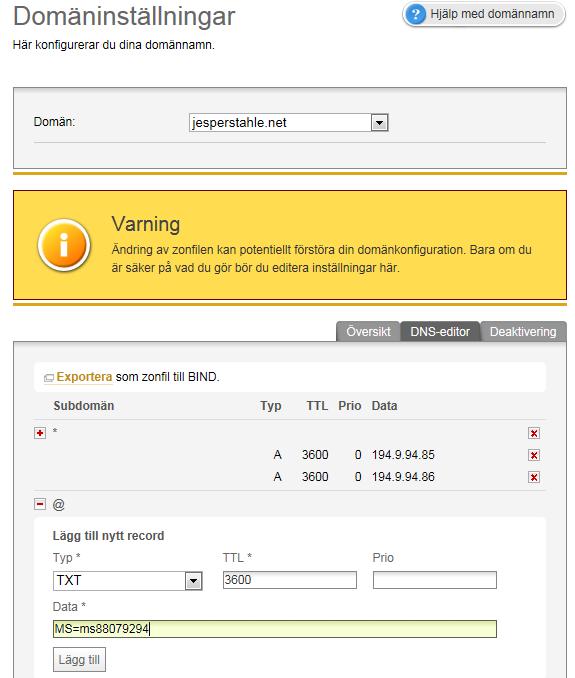Click the Data field with MS=ms88079294

point(275,629)
